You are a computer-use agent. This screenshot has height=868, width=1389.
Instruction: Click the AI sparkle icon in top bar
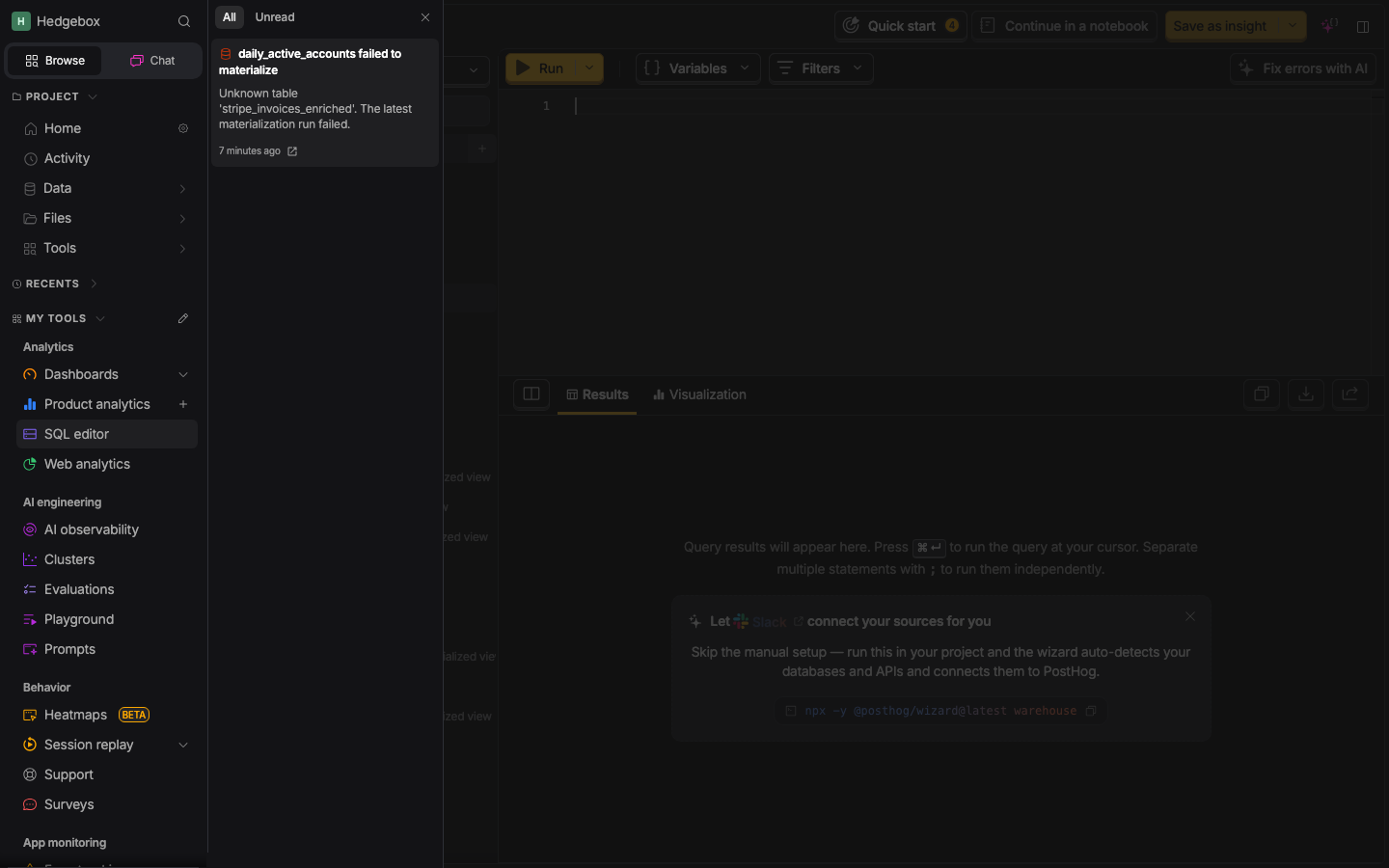click(1329, 26)
